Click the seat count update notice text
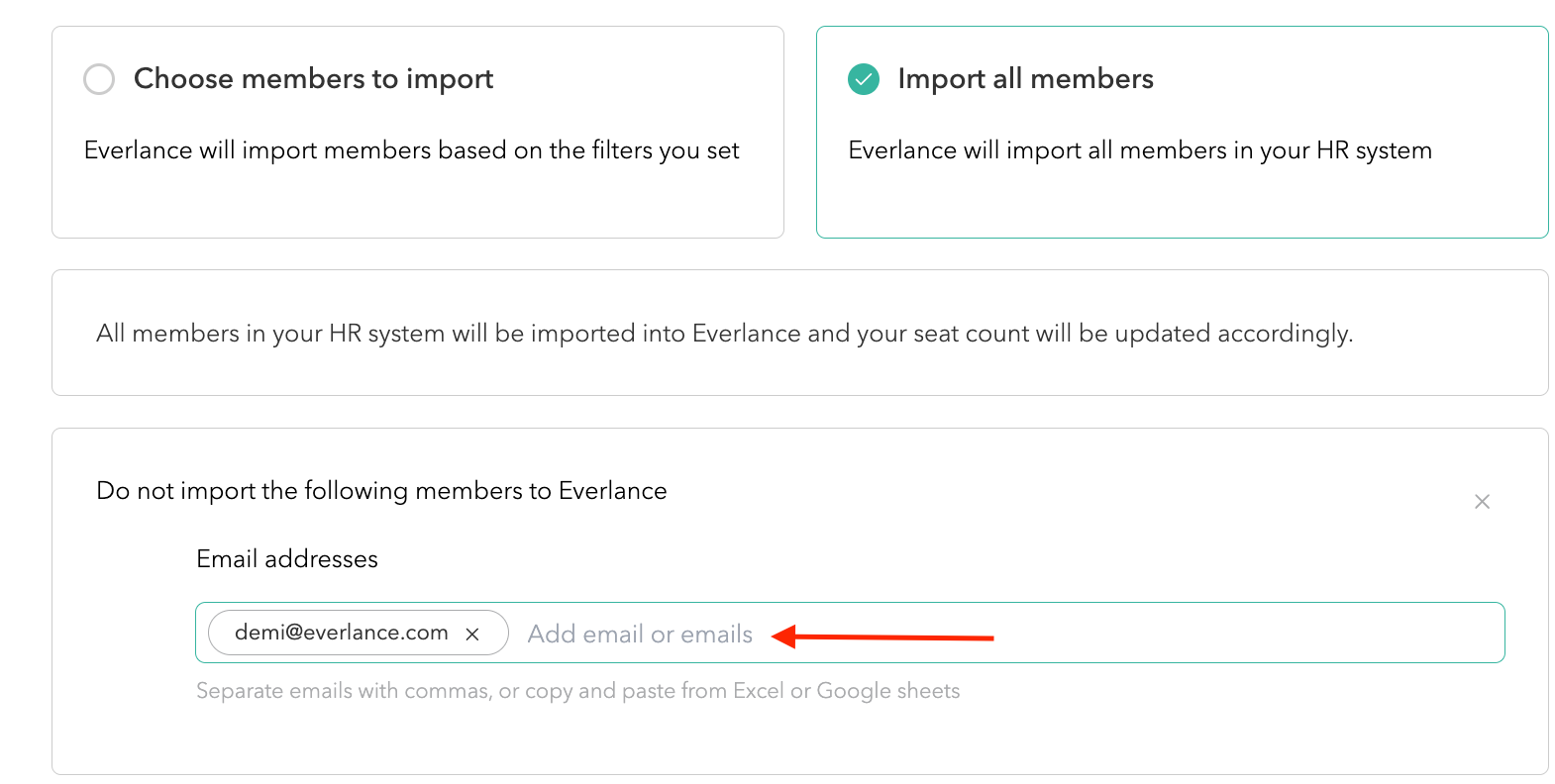1555x784 pixels. click(x=724, y=334)
